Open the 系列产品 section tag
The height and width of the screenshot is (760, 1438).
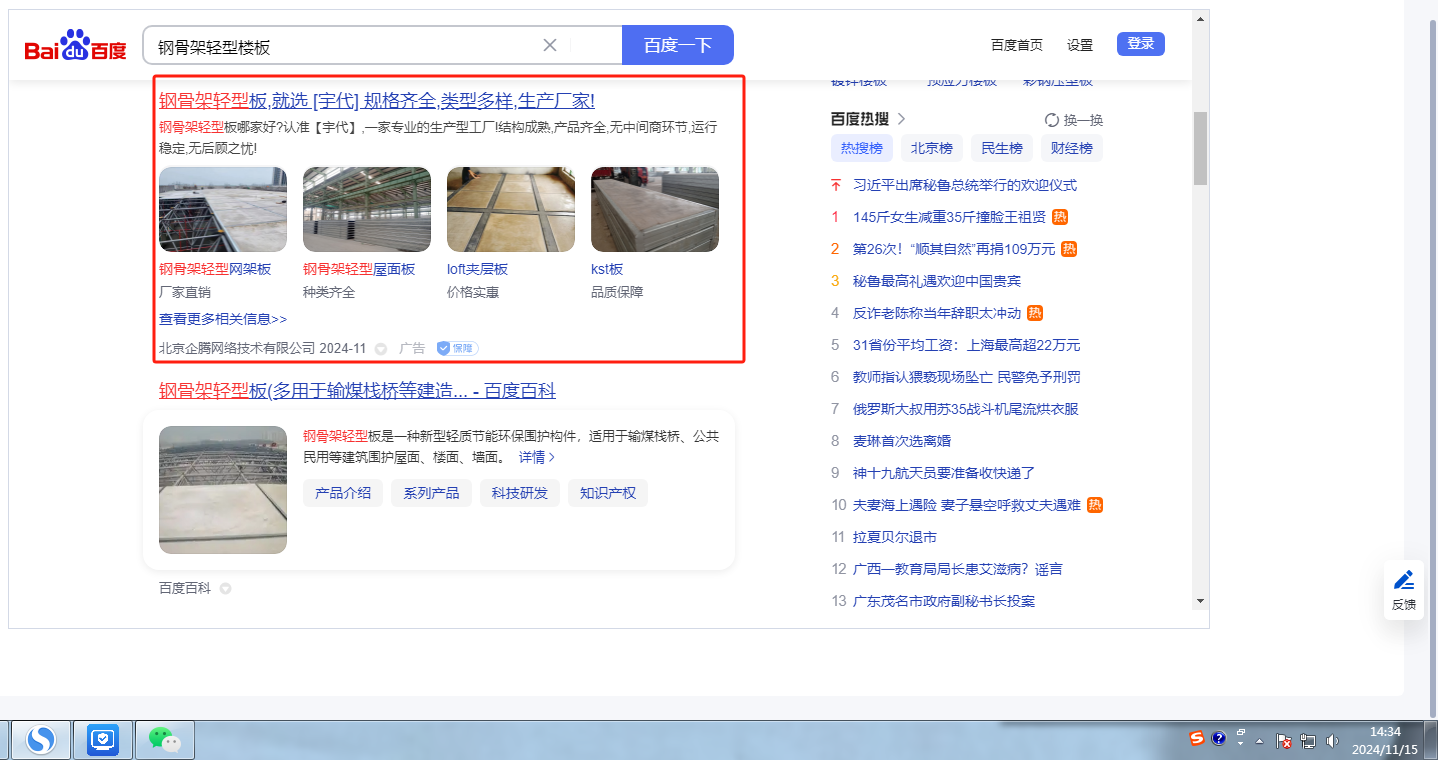click(x=431, y=493)
